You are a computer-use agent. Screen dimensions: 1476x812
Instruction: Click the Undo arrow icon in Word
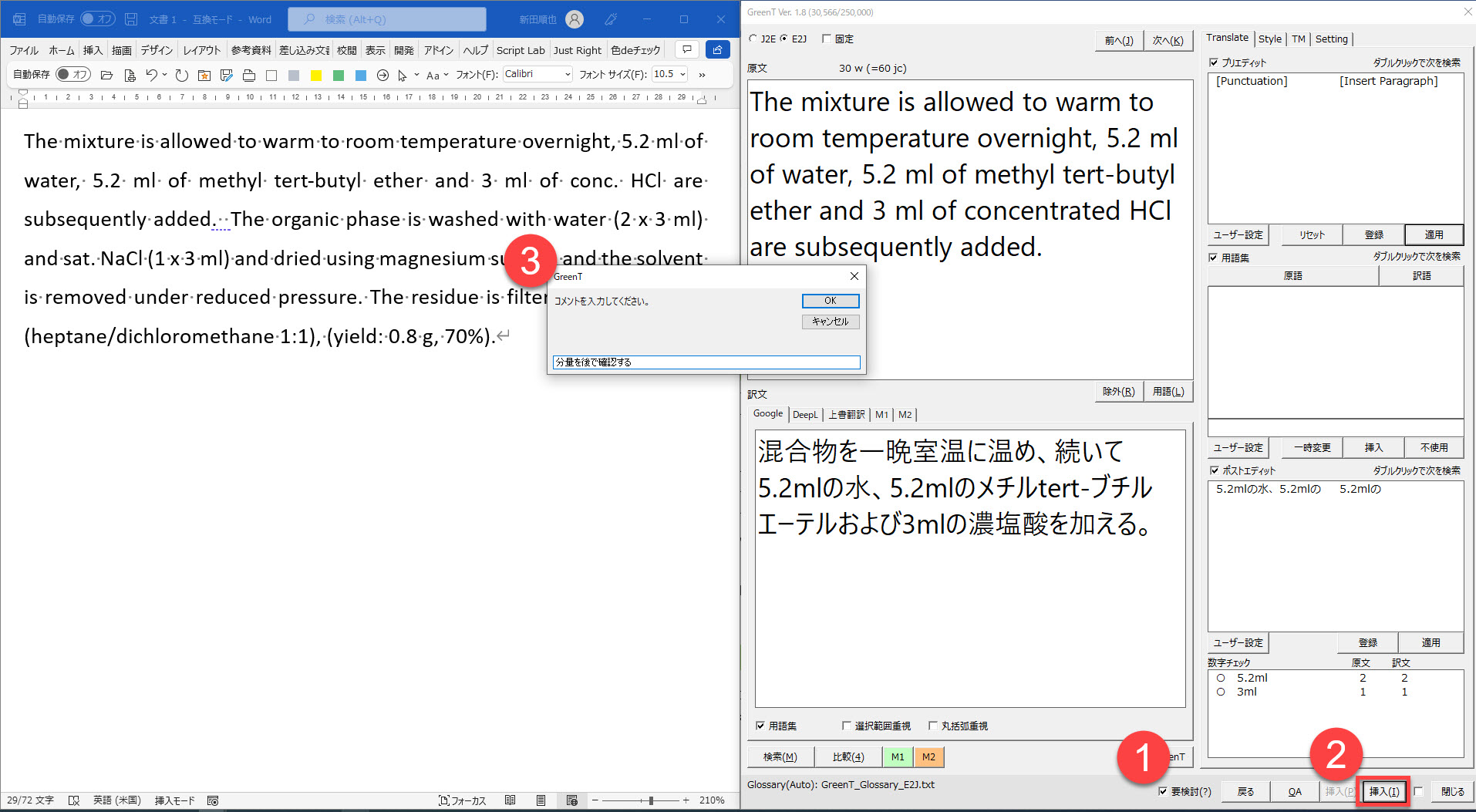152,75
